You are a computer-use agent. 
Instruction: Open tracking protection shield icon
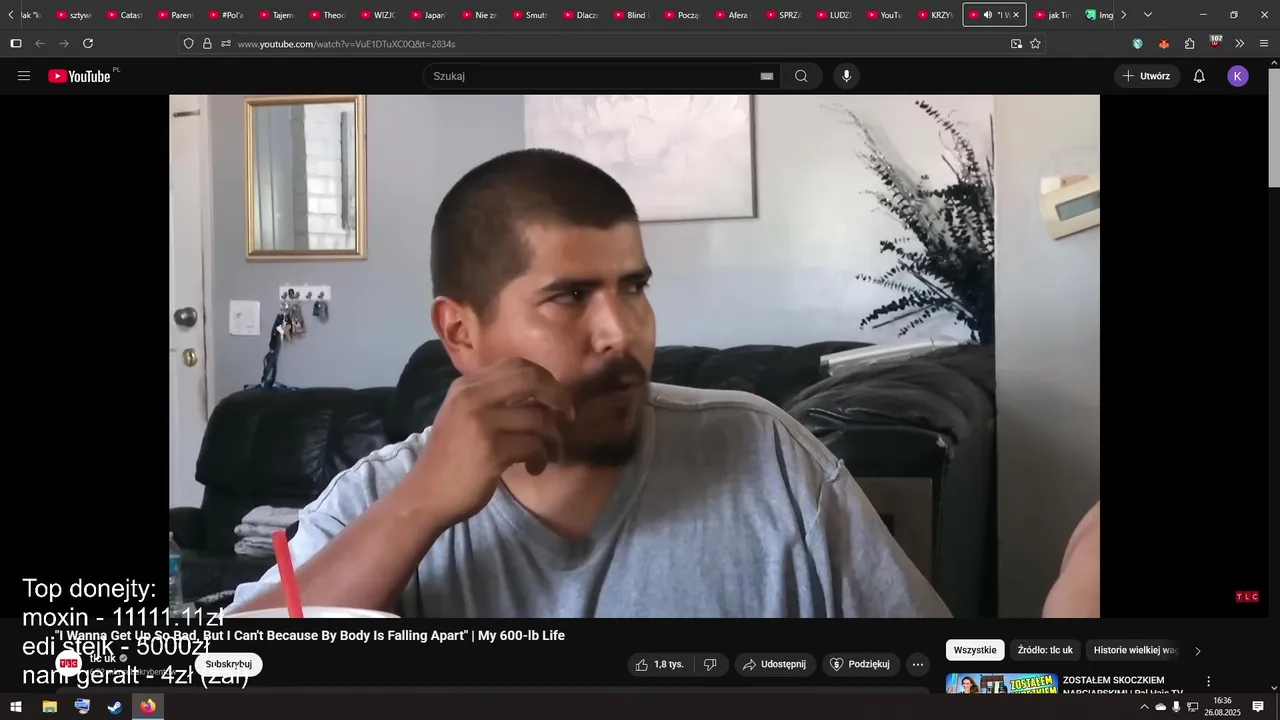point(188,44)
